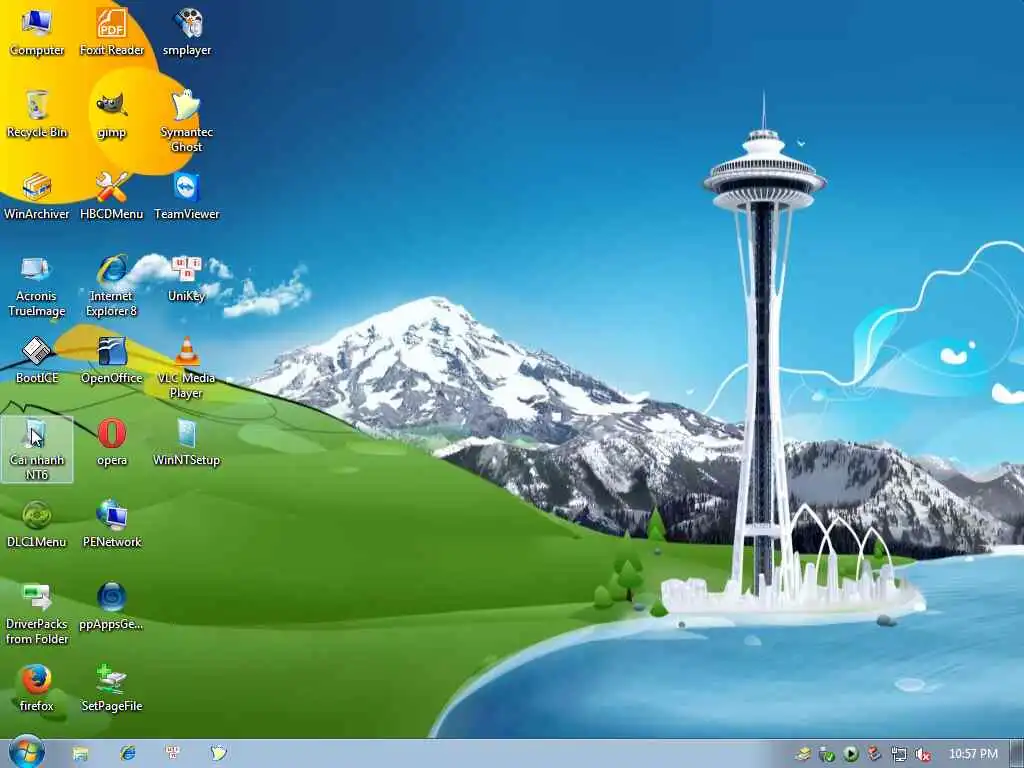The width and height of the screenshot is (1024, 768).
Task: Select the TeamViewer desktop icon
Action: coord(187,196)
